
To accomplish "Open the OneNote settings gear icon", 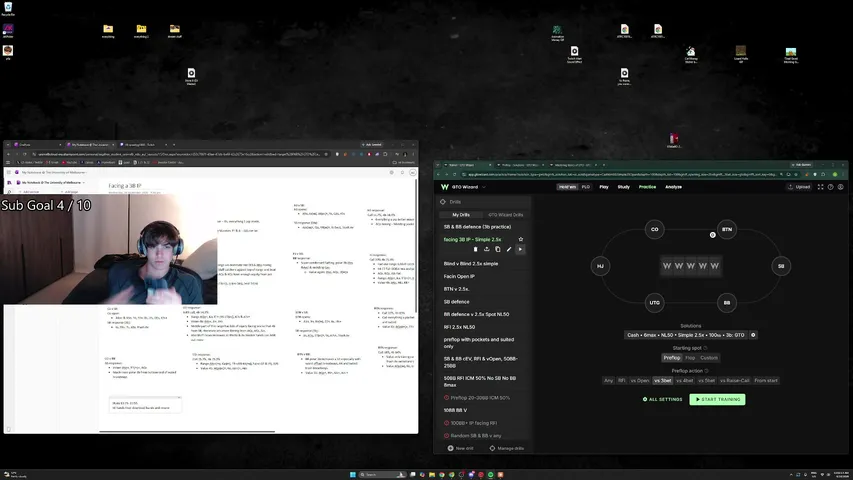I will pos(391,173).
